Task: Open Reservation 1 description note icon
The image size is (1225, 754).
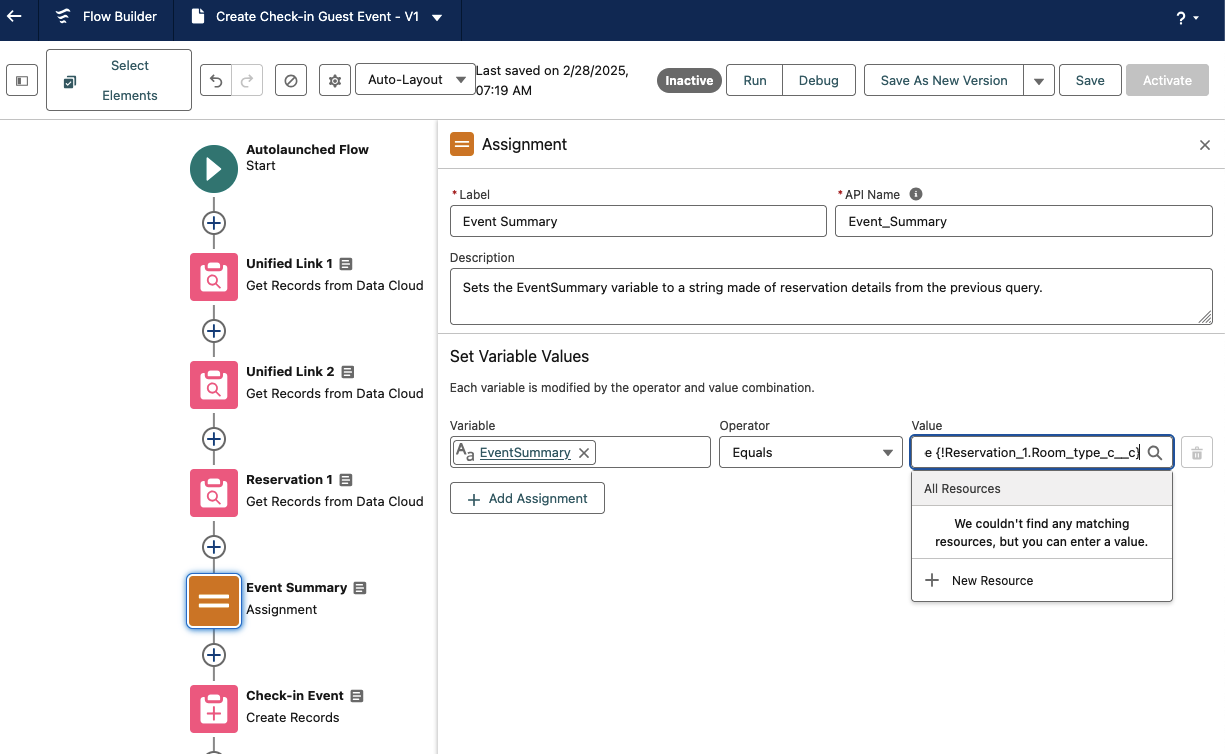Action: pyautogui.click(x=346, y=480)
